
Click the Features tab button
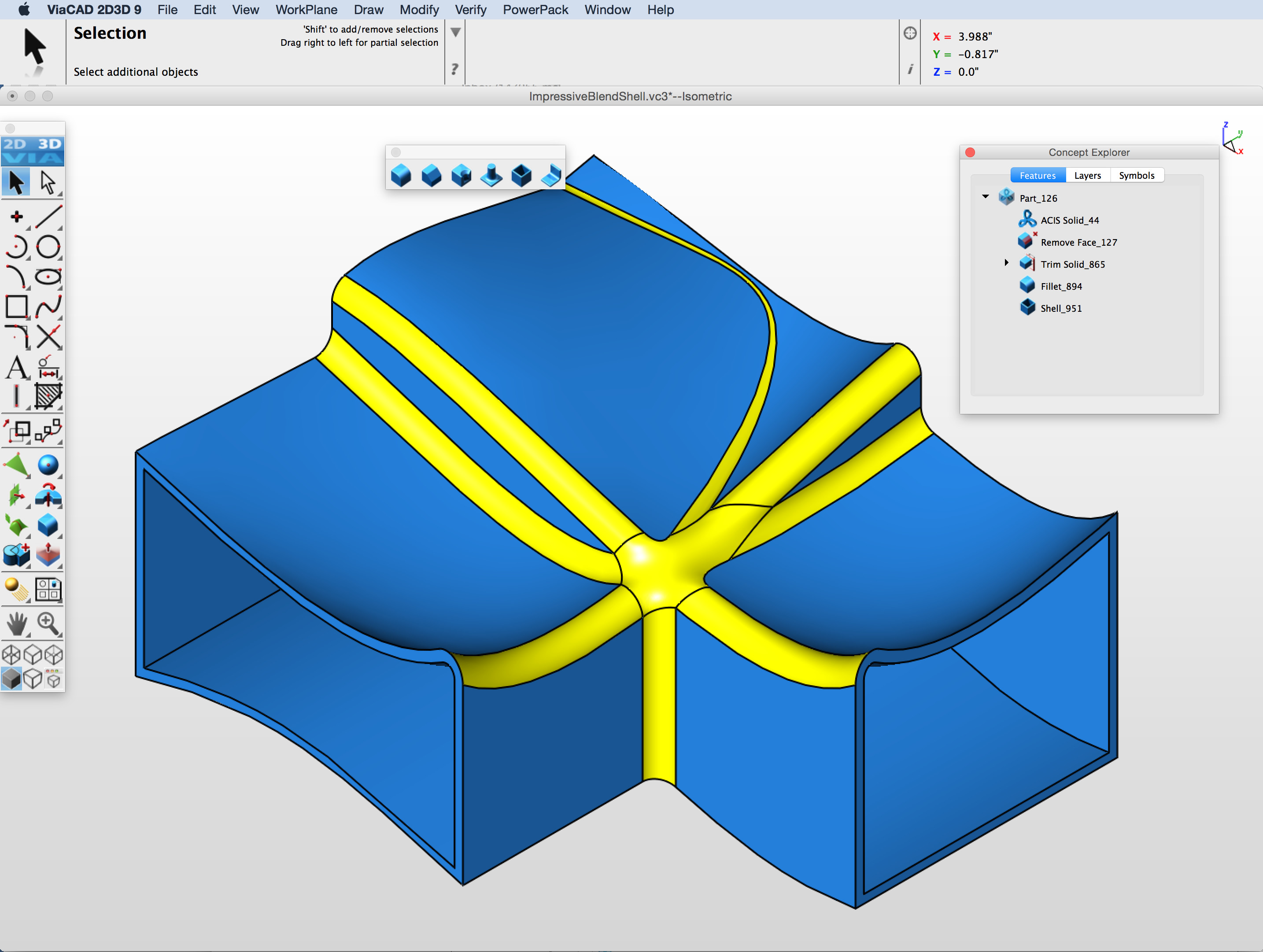[1038, 175]
